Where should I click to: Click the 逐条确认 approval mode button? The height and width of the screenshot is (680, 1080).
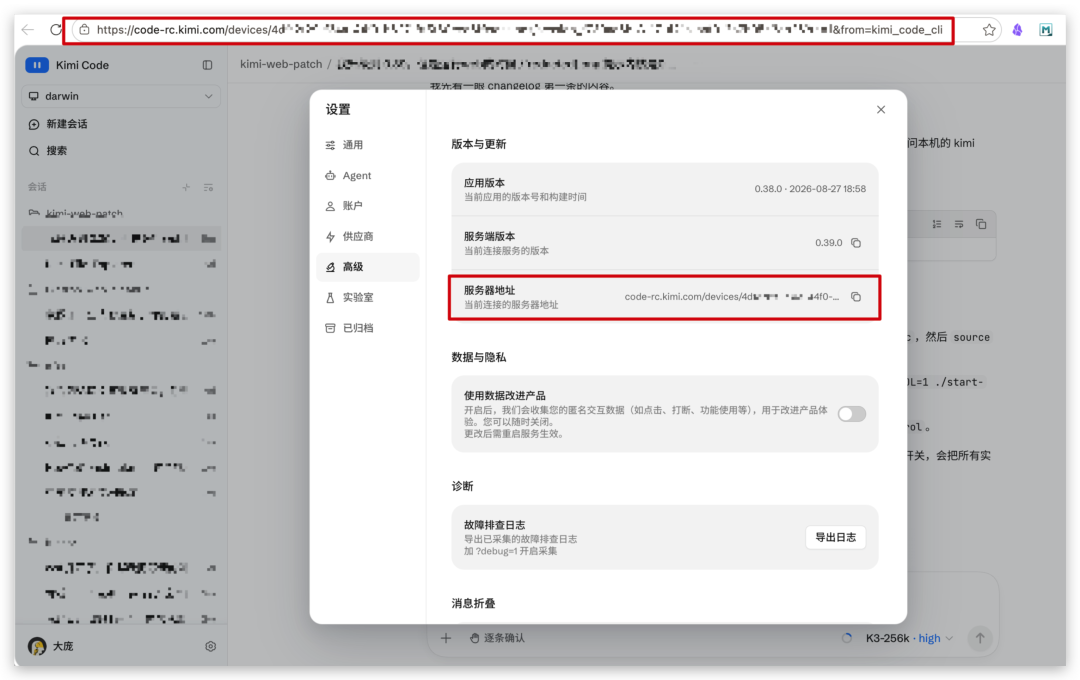497,638
